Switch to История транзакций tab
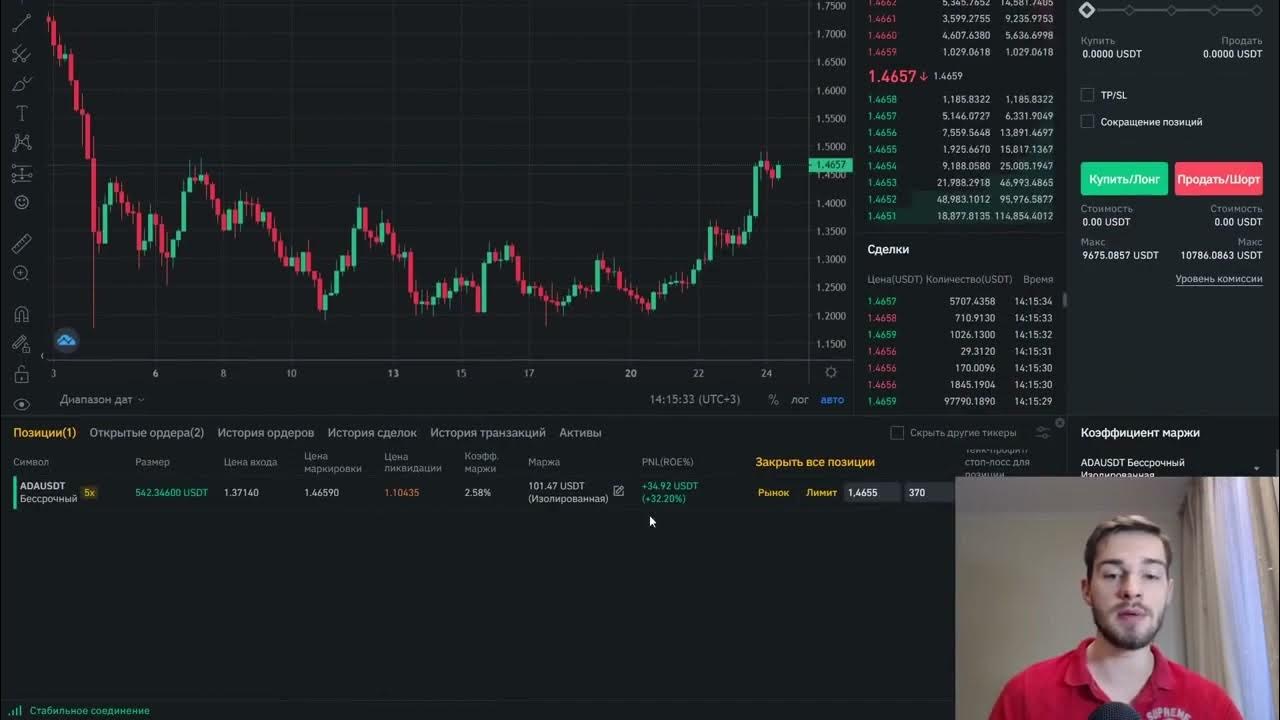 click(x=488, y=433)
